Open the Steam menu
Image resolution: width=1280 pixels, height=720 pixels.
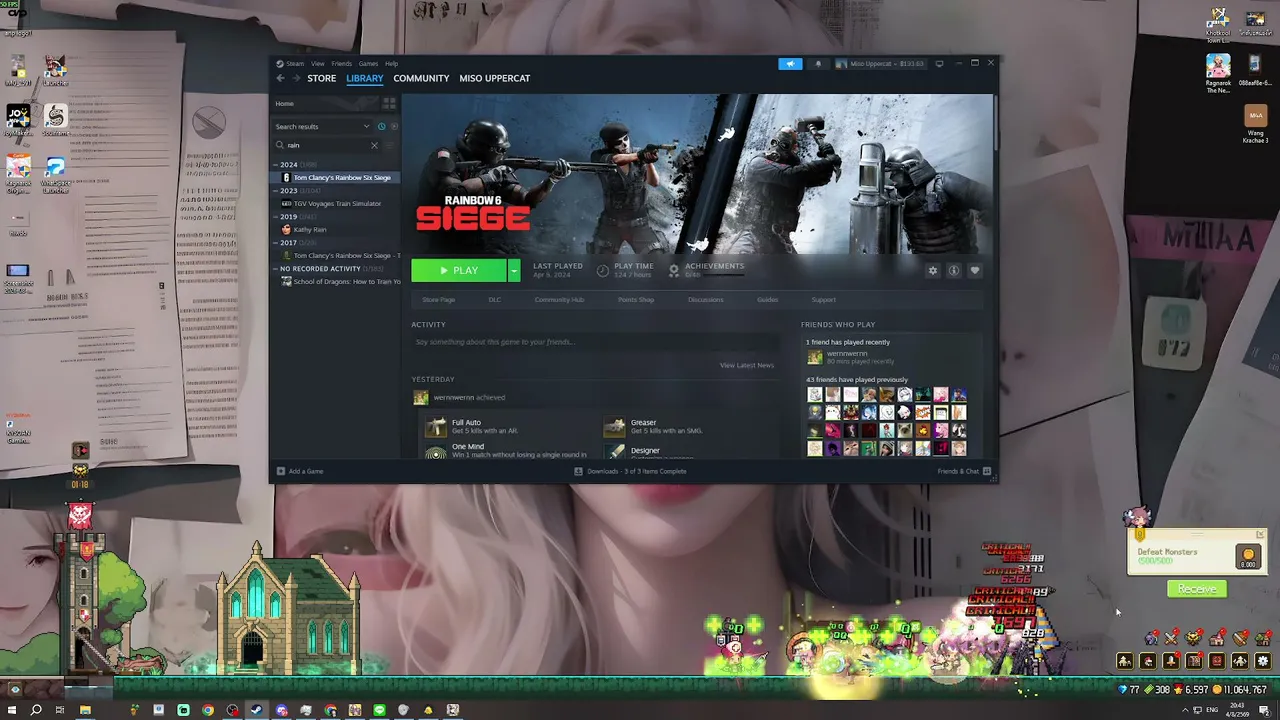tap(295, 64)
